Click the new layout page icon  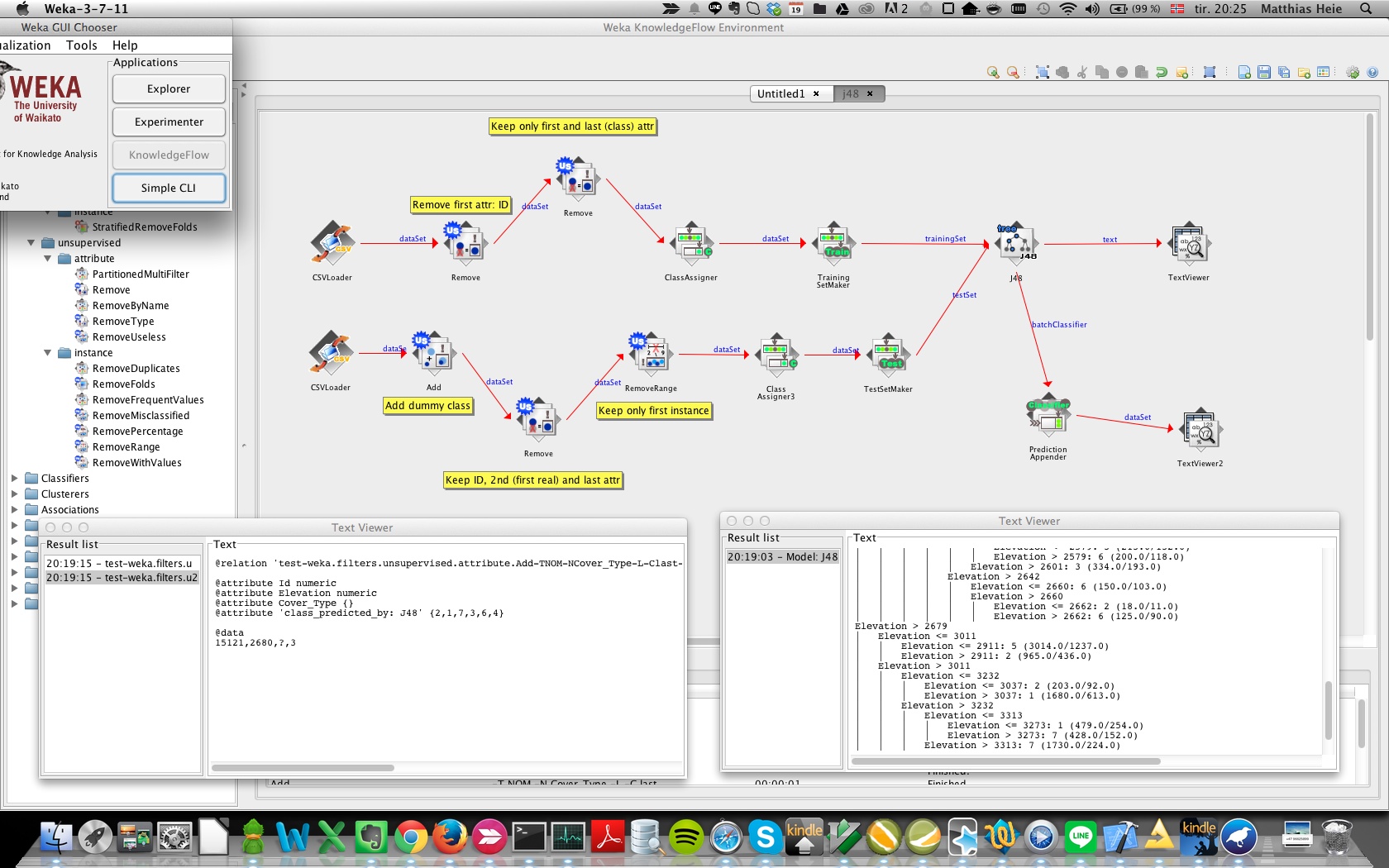coord(1244,73)
